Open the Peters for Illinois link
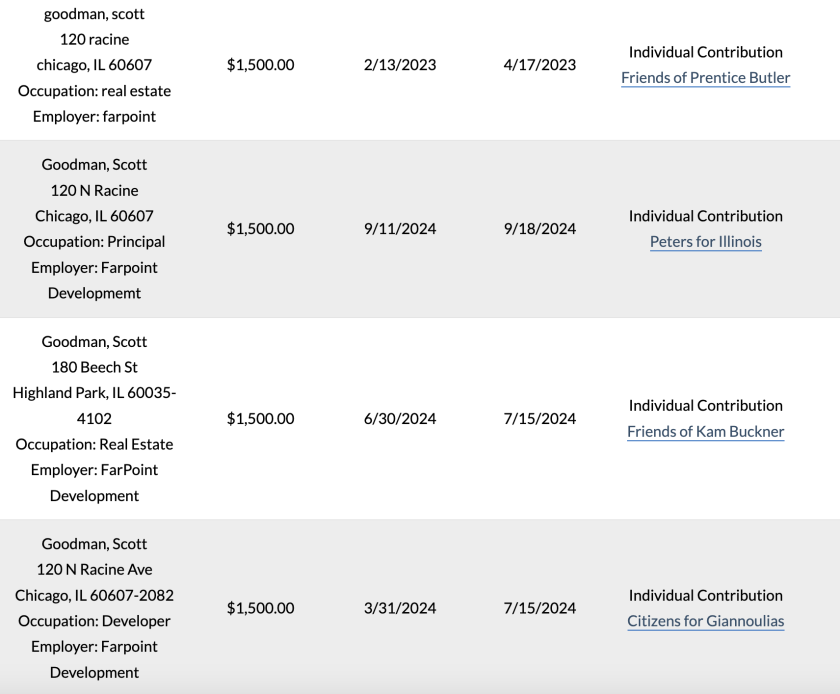Viewport: 840px width, 694px height. (x=705, y=242)
